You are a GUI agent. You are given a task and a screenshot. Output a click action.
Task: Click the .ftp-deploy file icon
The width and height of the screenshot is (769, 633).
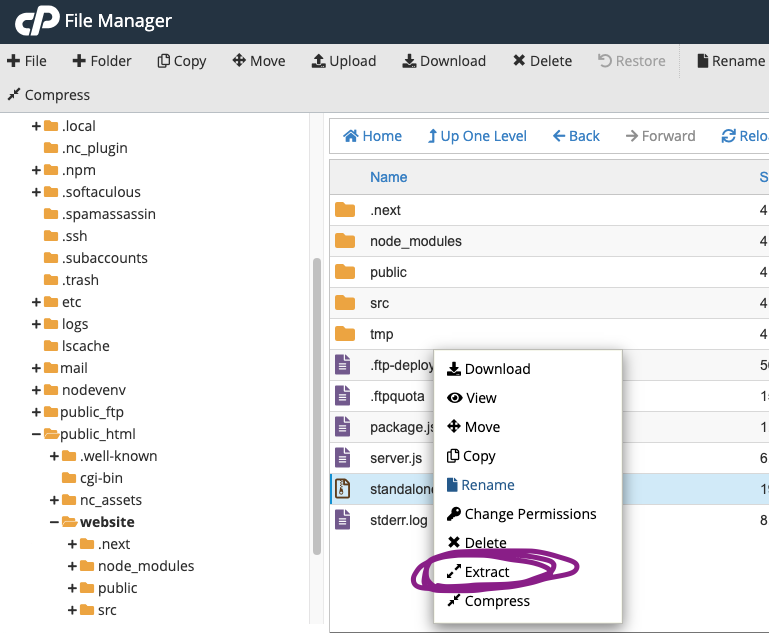[x=343, y=364]
